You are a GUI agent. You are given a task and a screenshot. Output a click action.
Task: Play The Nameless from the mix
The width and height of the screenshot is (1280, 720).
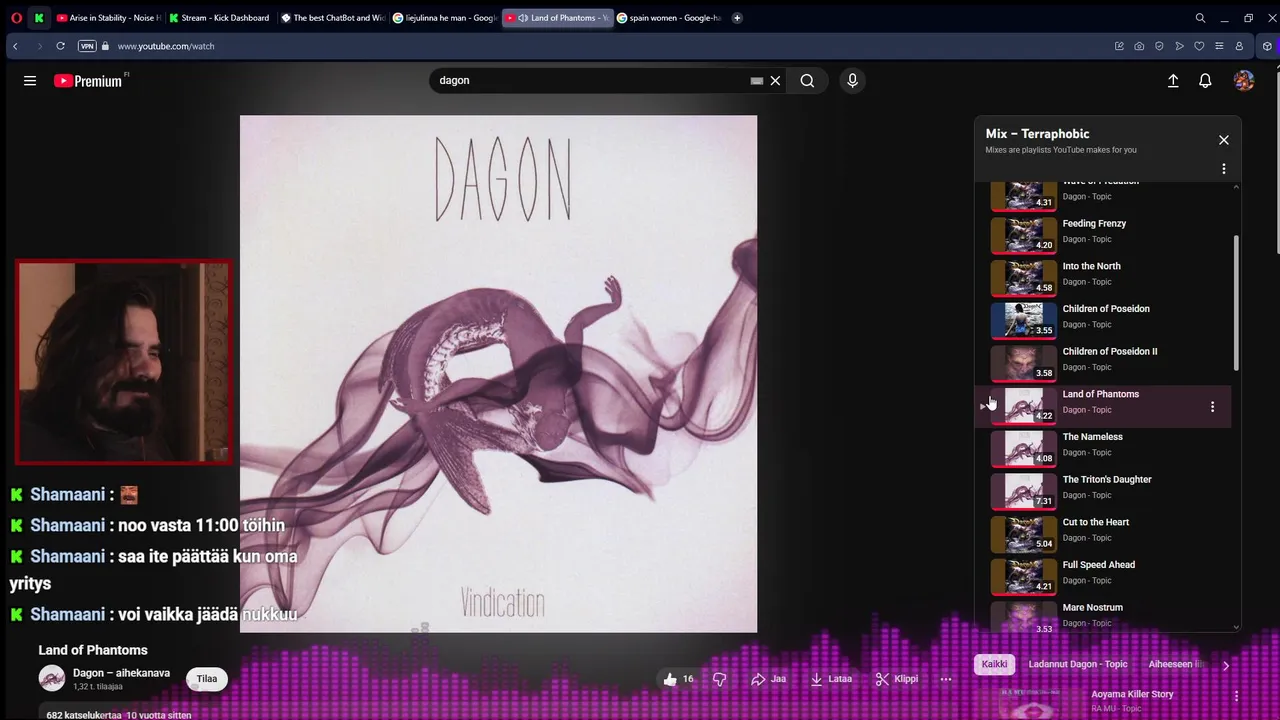(x=1105, y=449)
